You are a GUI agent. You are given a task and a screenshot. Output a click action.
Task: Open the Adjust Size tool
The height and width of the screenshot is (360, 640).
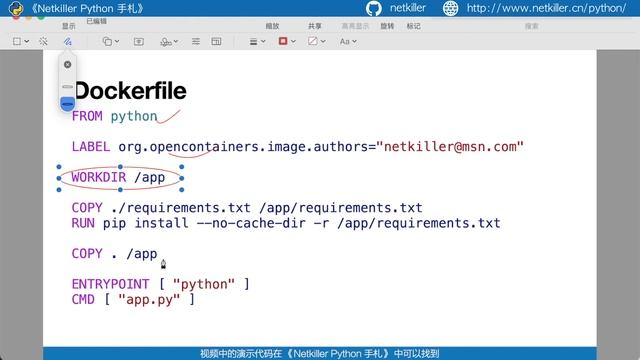[216, 41]
